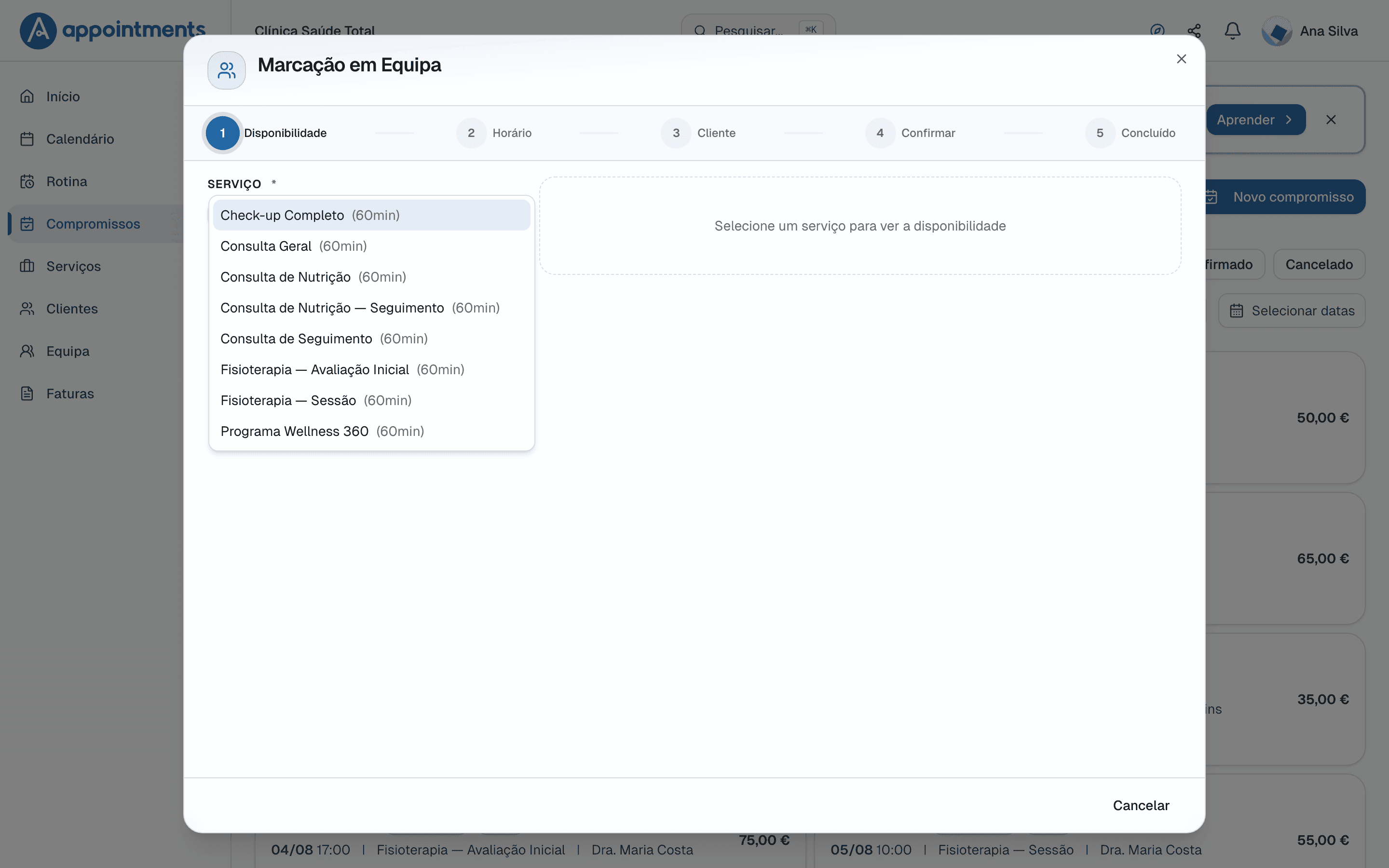Go to step 3 Cliente
Image resolution: width=1389 pixels, height=868 pixels.
[x=698, y=133]
